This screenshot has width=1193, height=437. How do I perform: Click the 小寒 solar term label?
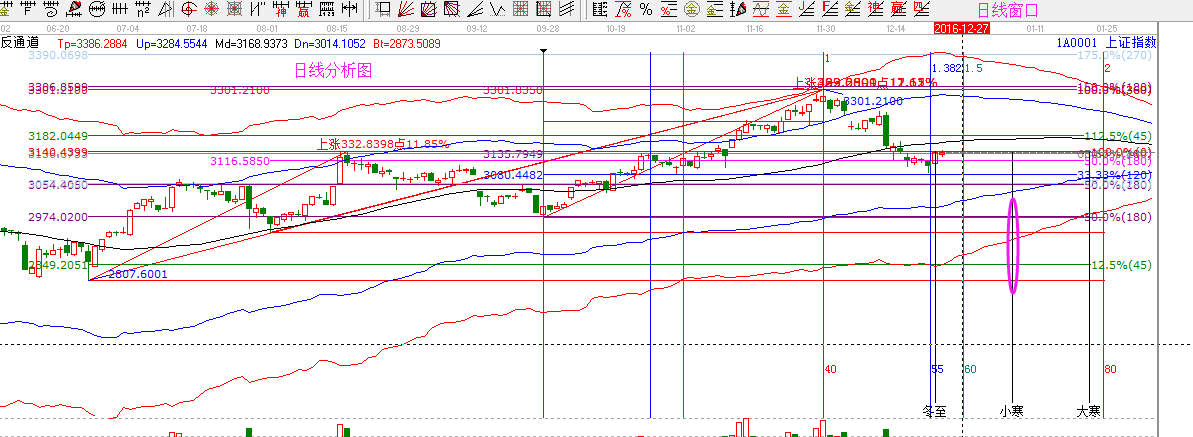tap(1011, 411)
